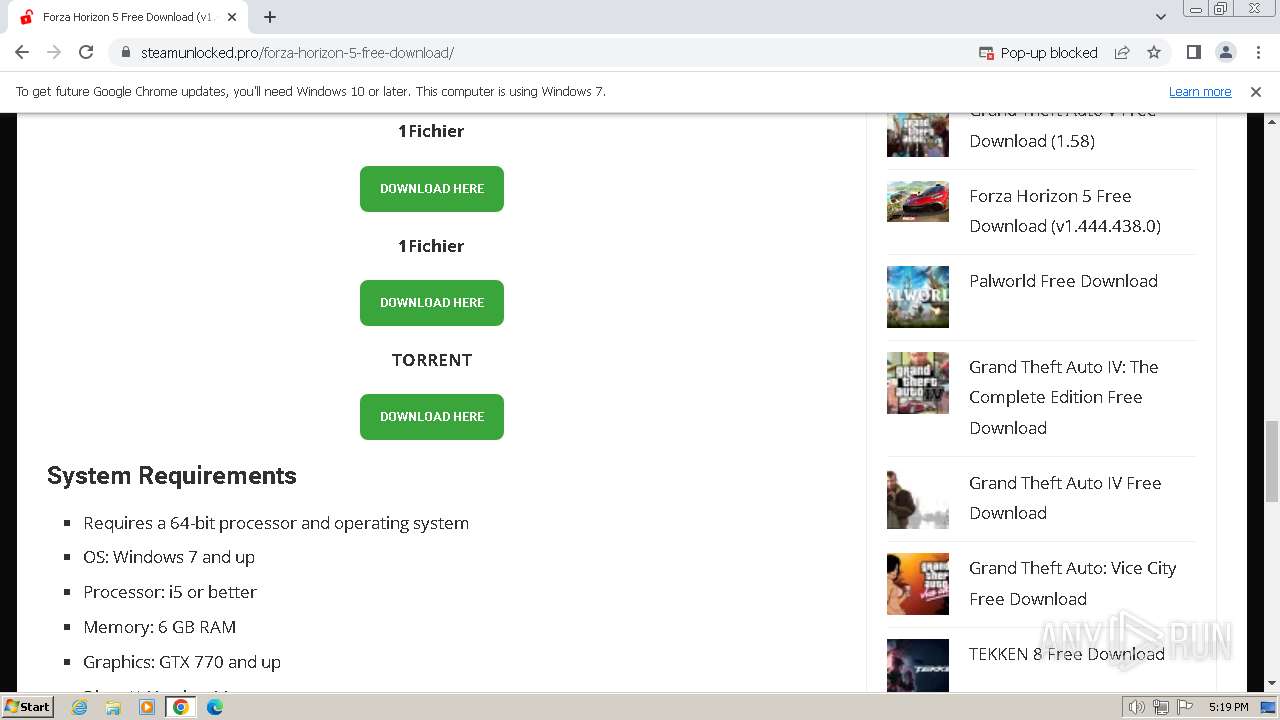This screenshot has width=1280, height=720.
Task: Select the Forza Horizon 5 Free Download tab
Action: coord(127,17)
